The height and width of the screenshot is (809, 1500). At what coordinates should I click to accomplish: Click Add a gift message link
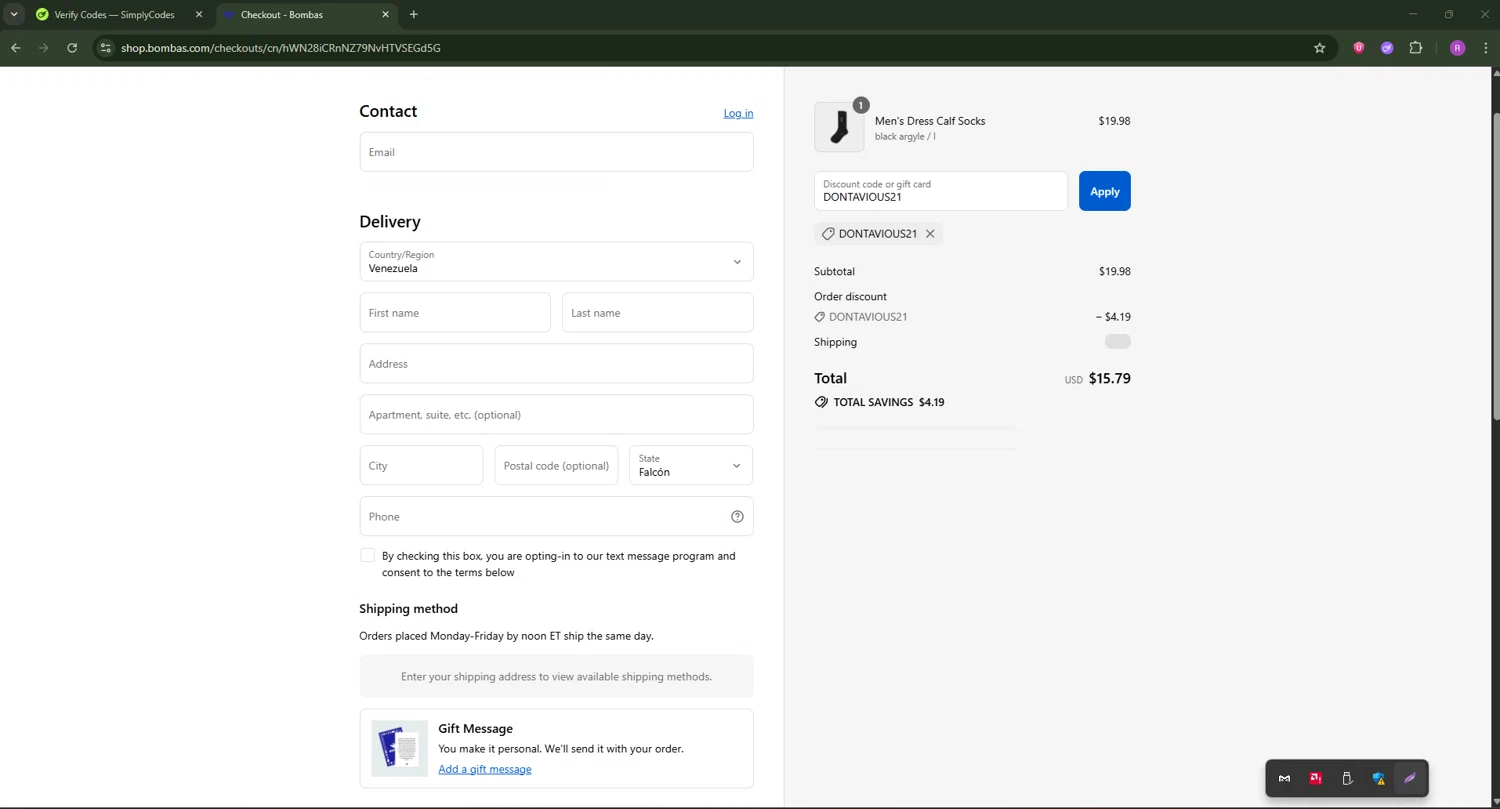click(x=485, y=769)
